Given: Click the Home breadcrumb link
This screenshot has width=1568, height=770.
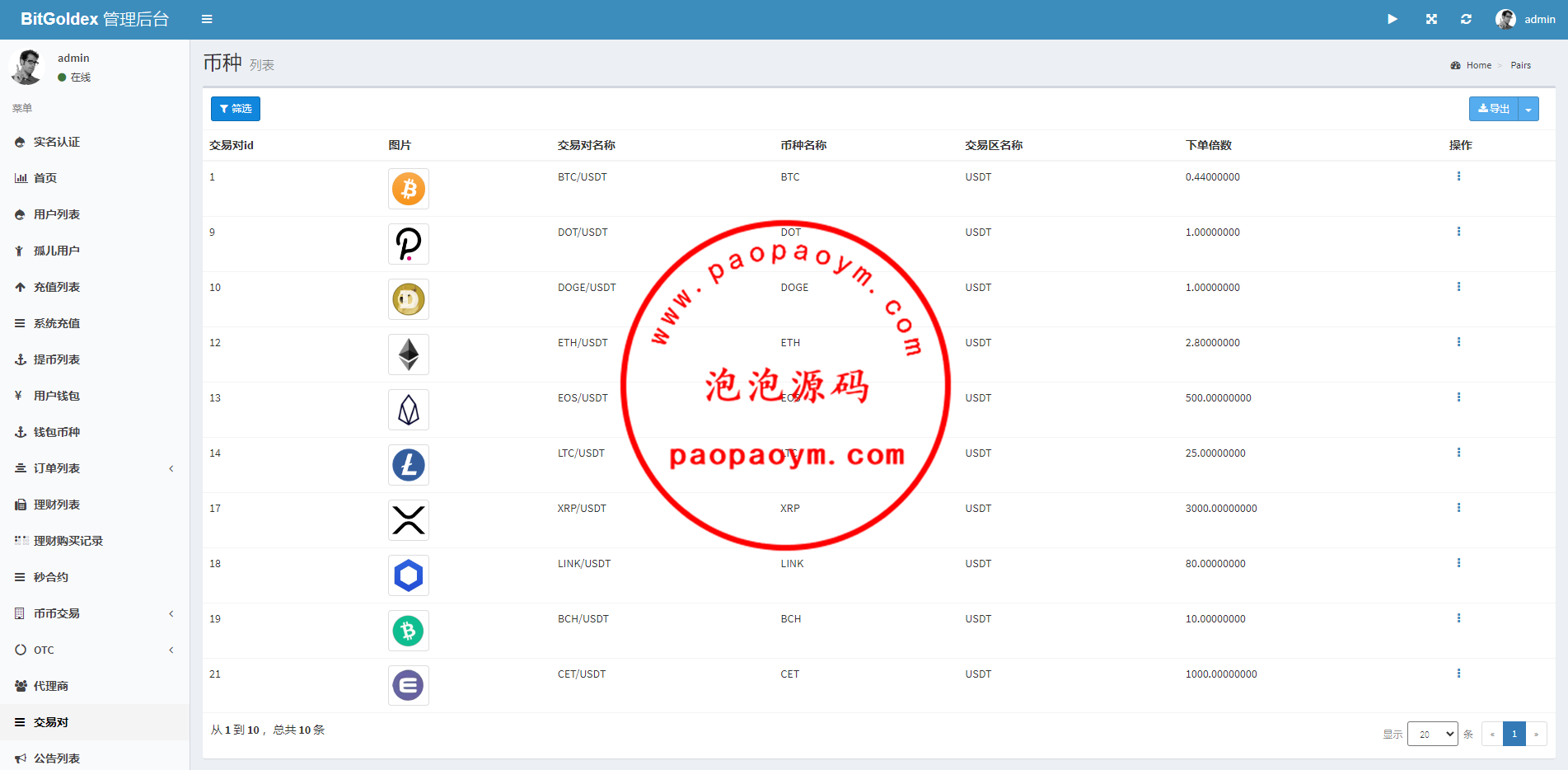Looking at the screenshot, I should coord(1478,65).
